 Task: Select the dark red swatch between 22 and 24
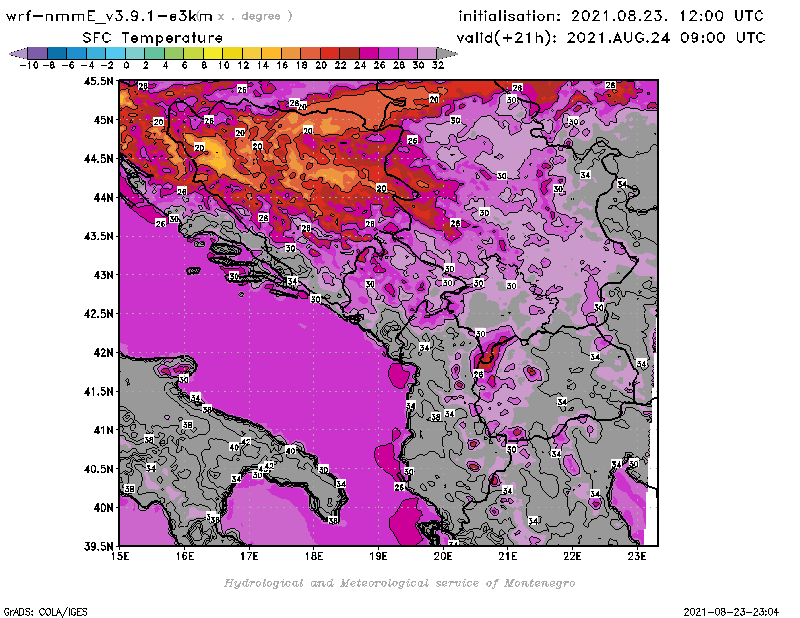point(349,53)
